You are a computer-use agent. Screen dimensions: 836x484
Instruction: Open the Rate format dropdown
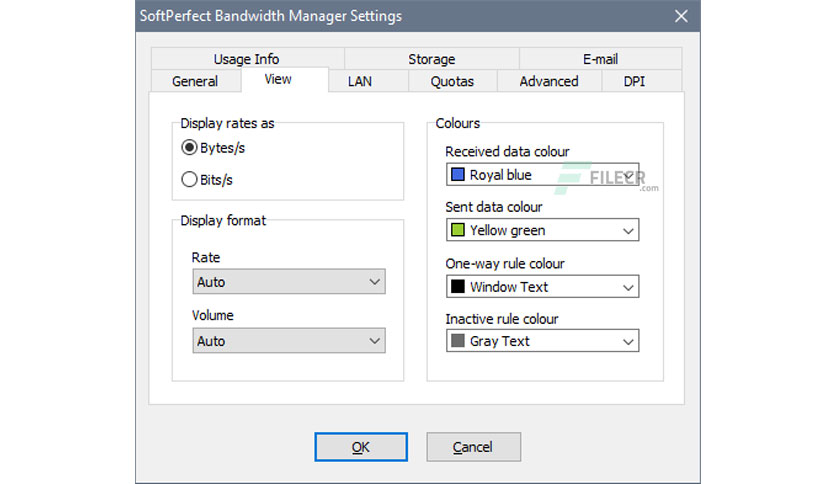[288, 281]
